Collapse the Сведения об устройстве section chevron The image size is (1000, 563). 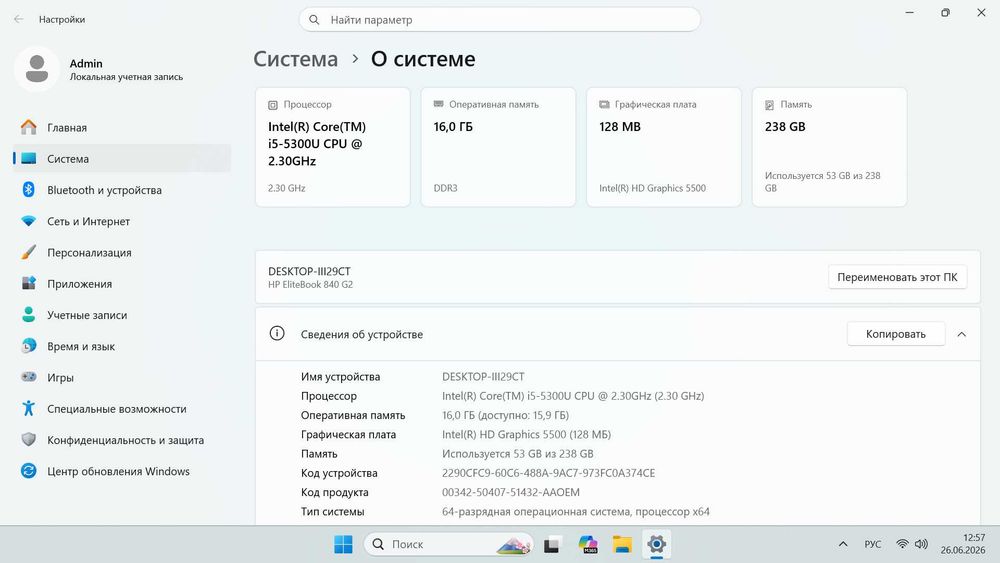[x=962, y=334]
